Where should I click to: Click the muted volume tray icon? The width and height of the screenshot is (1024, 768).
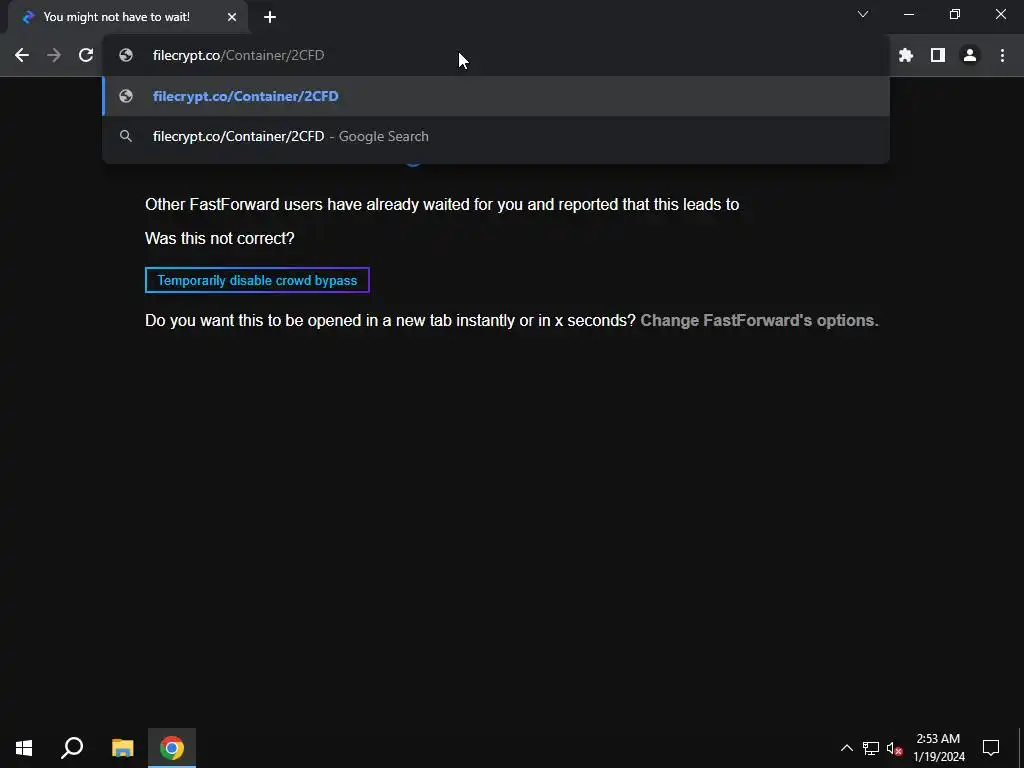pos(894,748)
